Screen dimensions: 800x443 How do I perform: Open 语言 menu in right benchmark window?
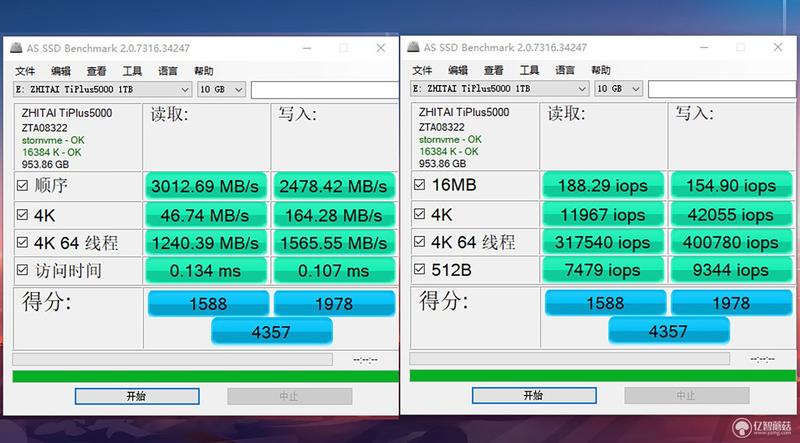click(x=565, y=70)
